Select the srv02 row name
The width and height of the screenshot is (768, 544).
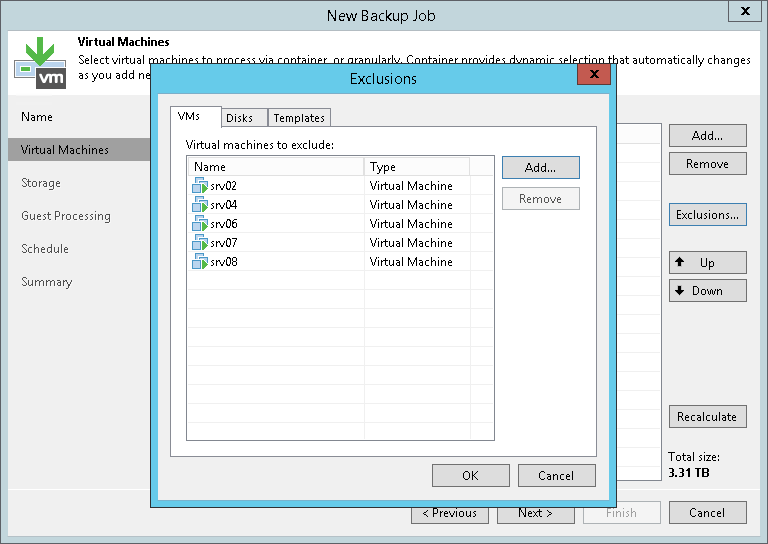224,186
